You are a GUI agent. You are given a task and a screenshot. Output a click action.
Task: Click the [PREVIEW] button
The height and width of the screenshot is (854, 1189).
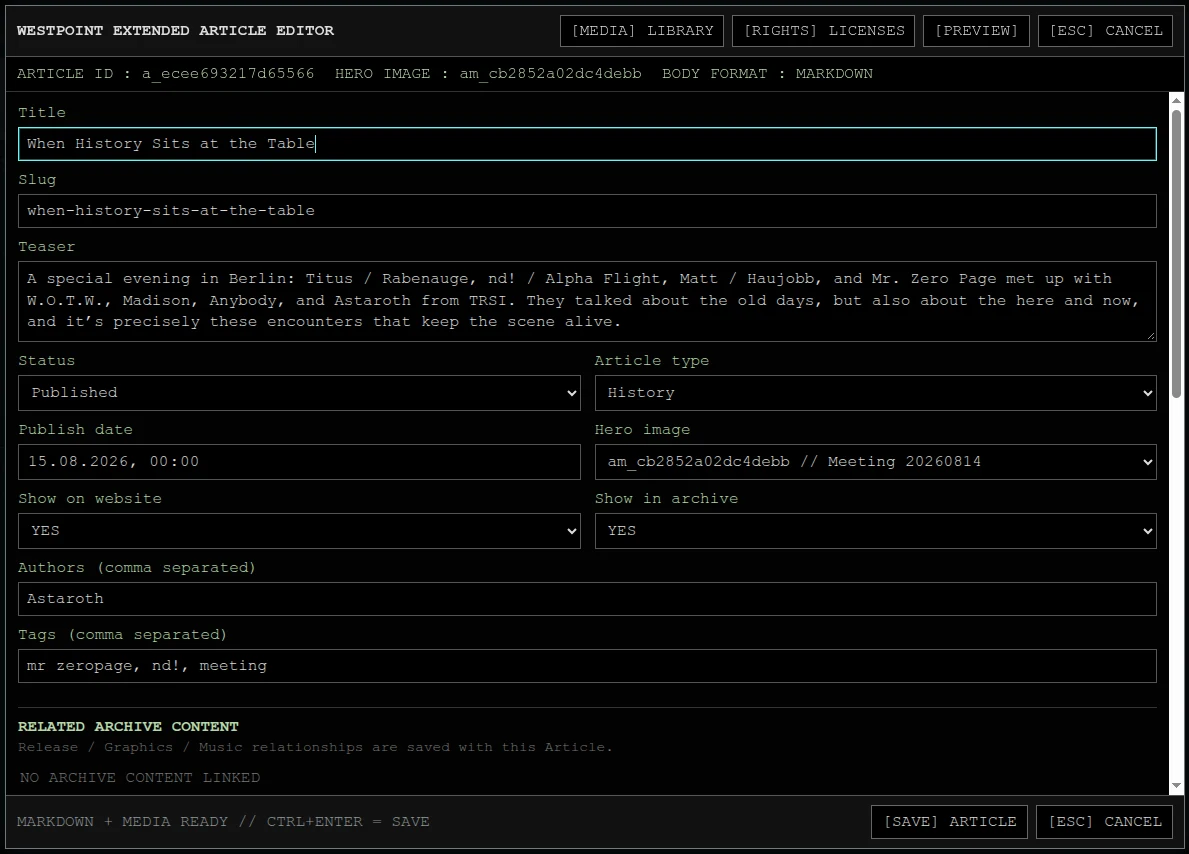[x=976, y=31]
